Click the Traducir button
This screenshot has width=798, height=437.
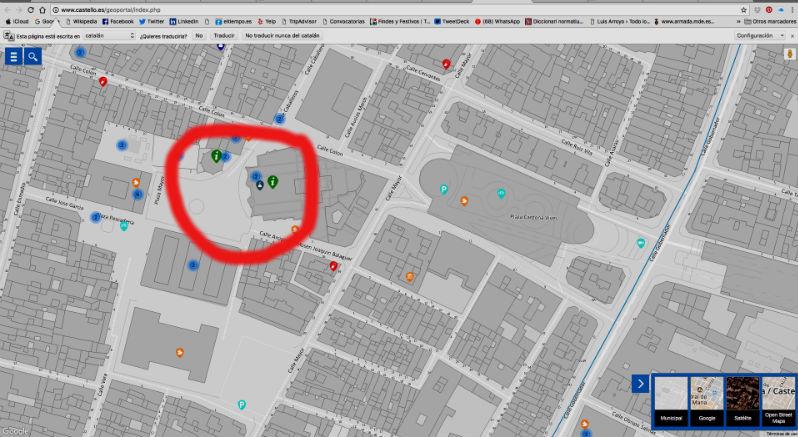(x=224, y=35)
